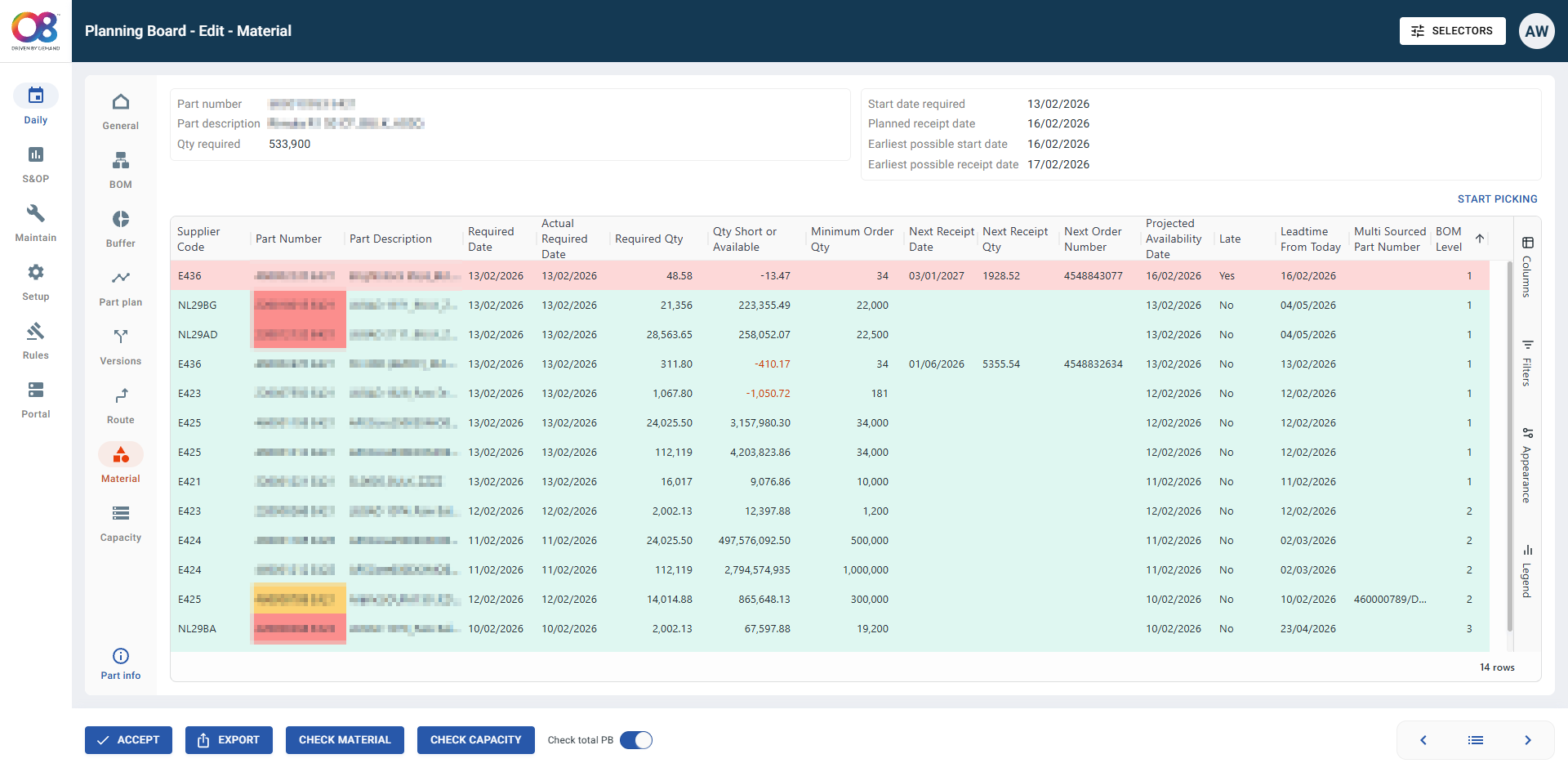Switch to the General tab
Screen dimensions: 1568x772
tap(121, 111)
